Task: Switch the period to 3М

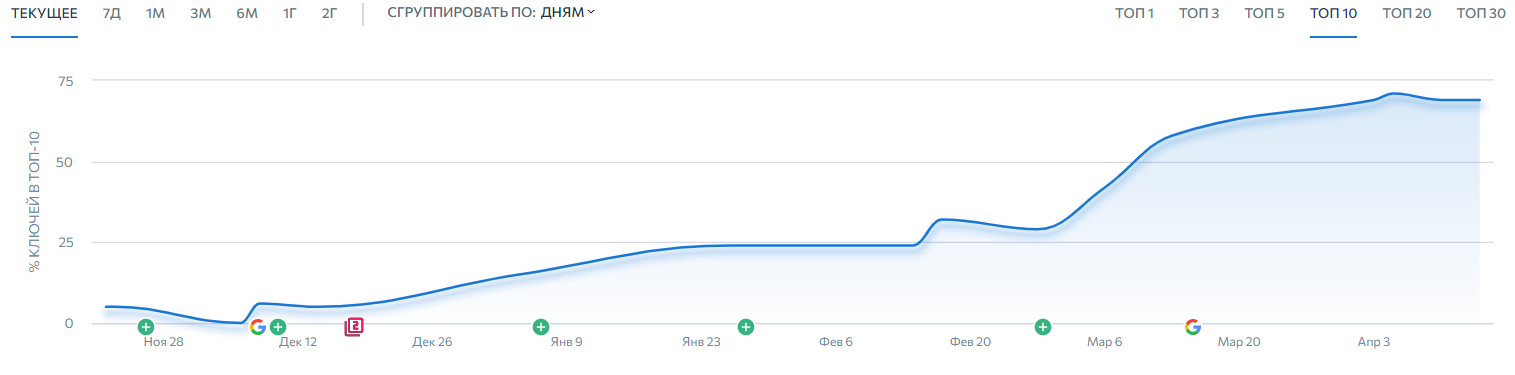Action: tap(201, 13)
